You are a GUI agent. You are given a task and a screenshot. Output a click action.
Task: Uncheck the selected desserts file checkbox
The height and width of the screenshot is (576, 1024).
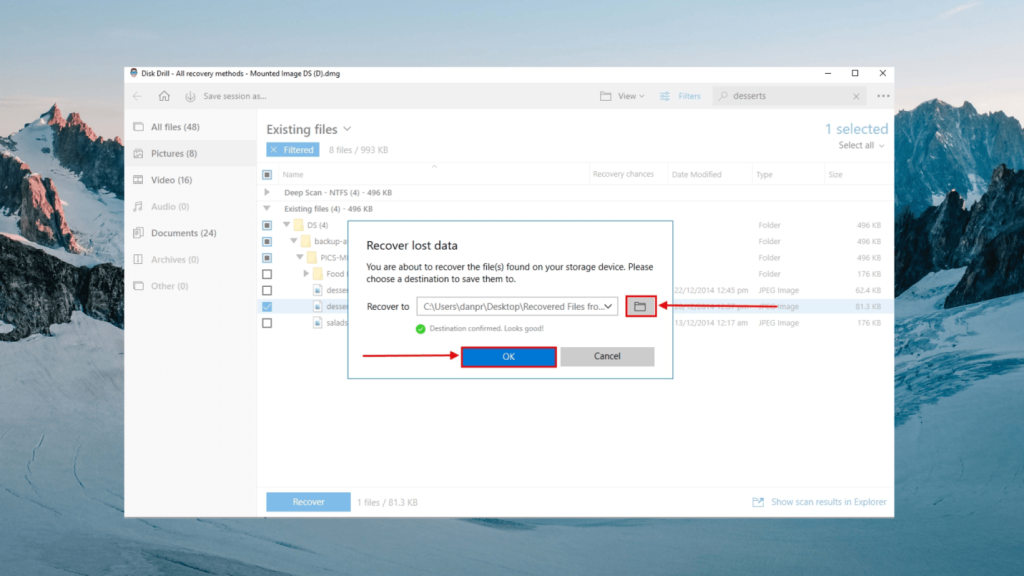point(265,306)
